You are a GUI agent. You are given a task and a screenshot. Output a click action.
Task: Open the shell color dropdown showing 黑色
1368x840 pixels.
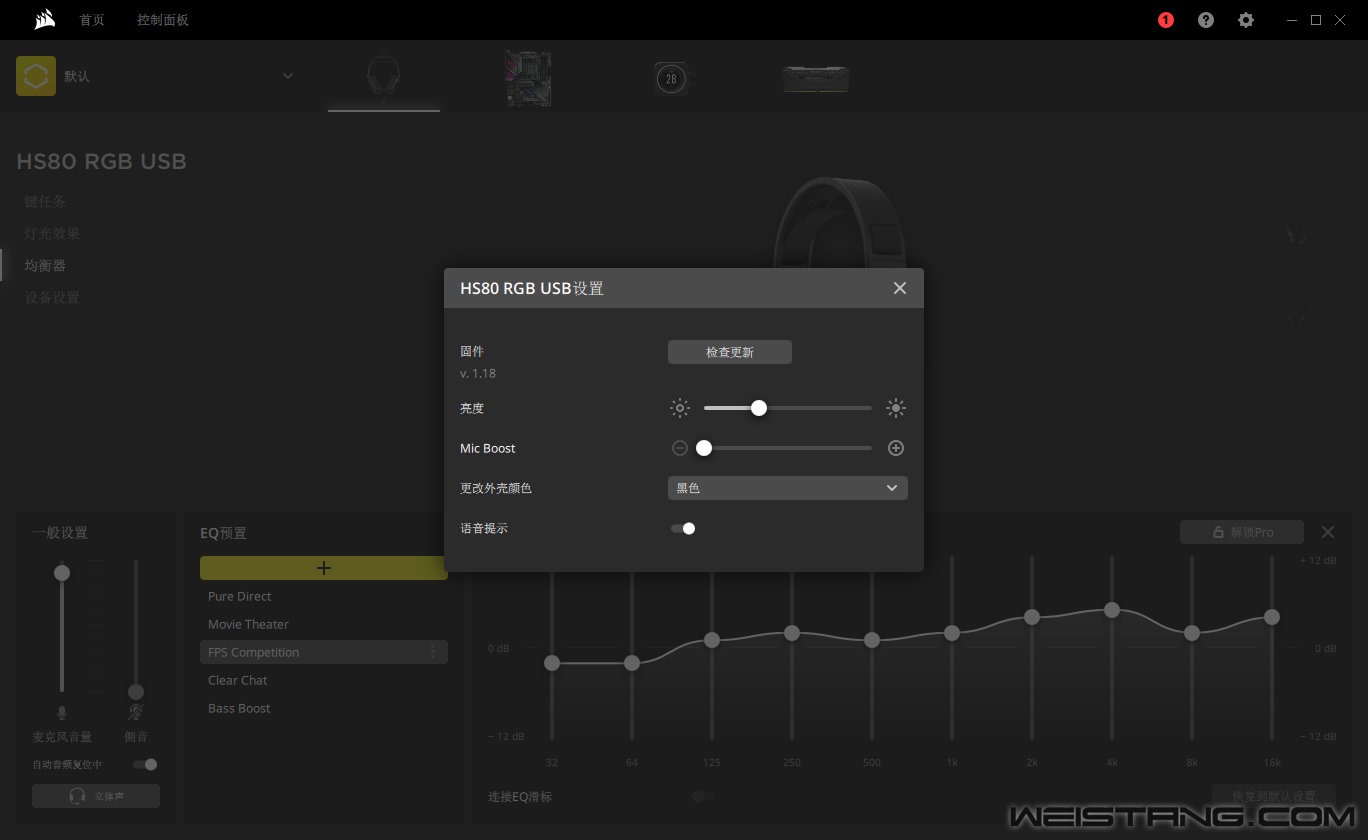[x=788, y=488]
